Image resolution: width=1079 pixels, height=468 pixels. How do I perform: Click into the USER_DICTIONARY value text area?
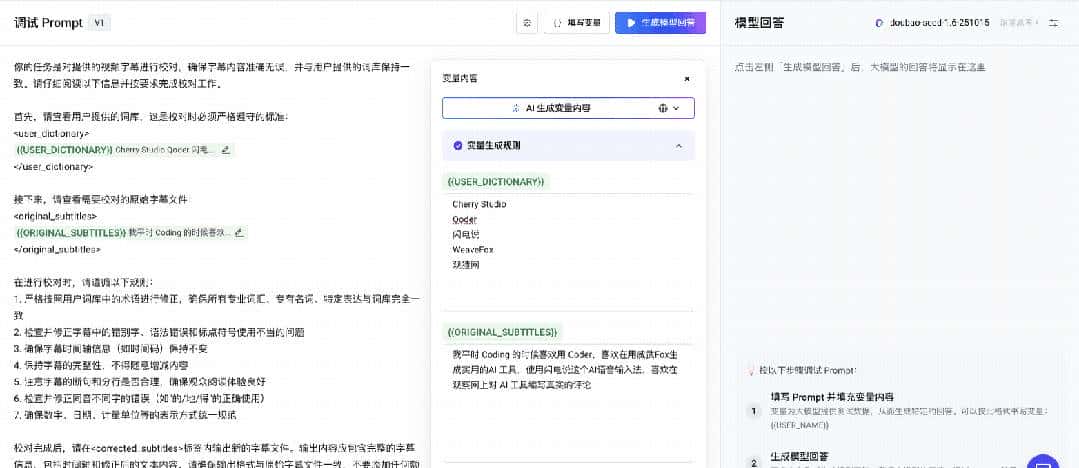[x=568, y=234]
